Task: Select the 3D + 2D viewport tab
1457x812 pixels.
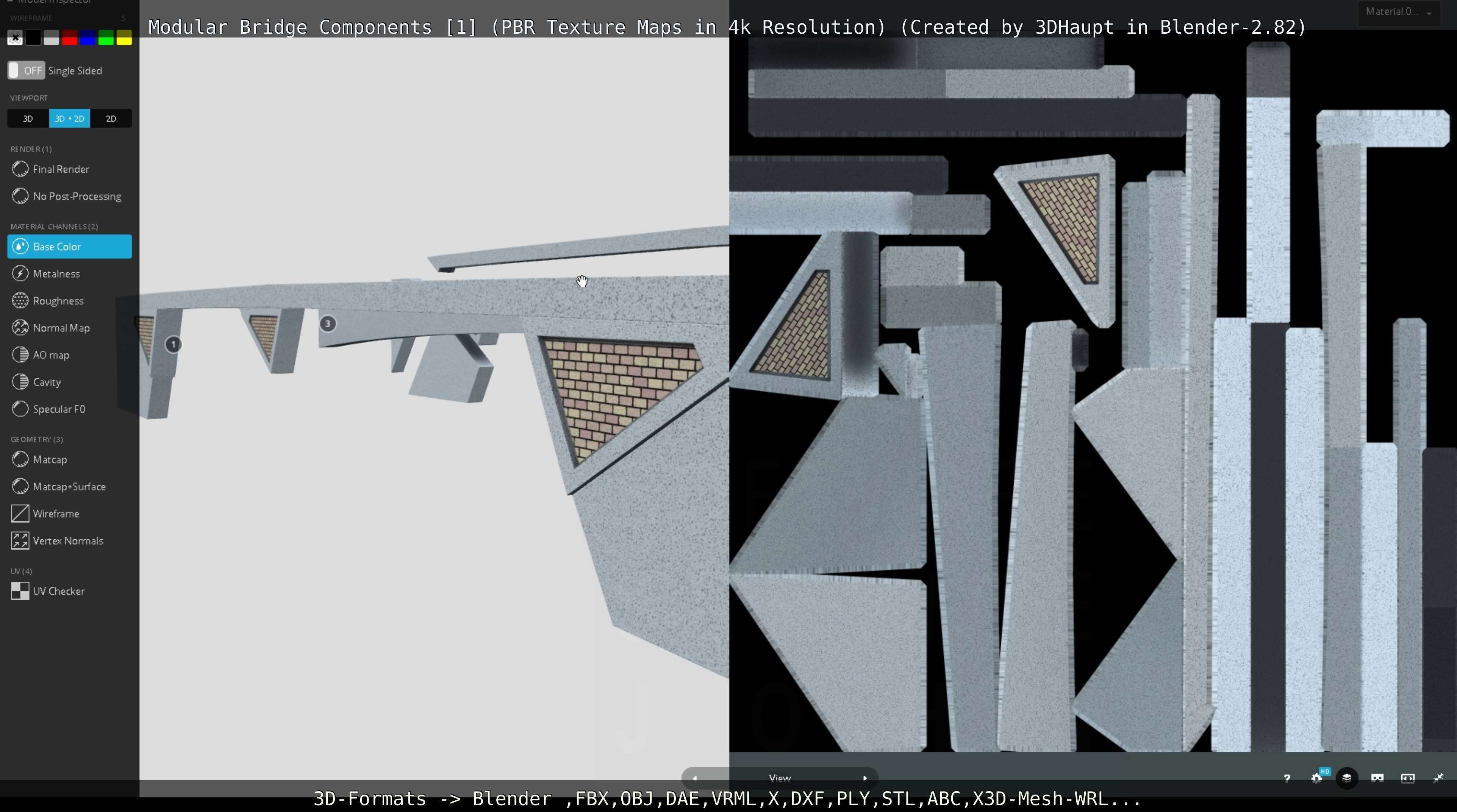Action: [x=70, y=119]
